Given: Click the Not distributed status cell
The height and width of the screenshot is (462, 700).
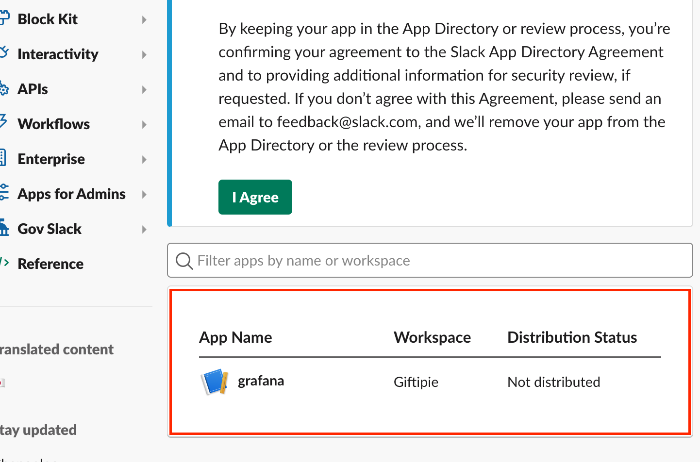Looking at the screenshot, I should pos(554,382).
